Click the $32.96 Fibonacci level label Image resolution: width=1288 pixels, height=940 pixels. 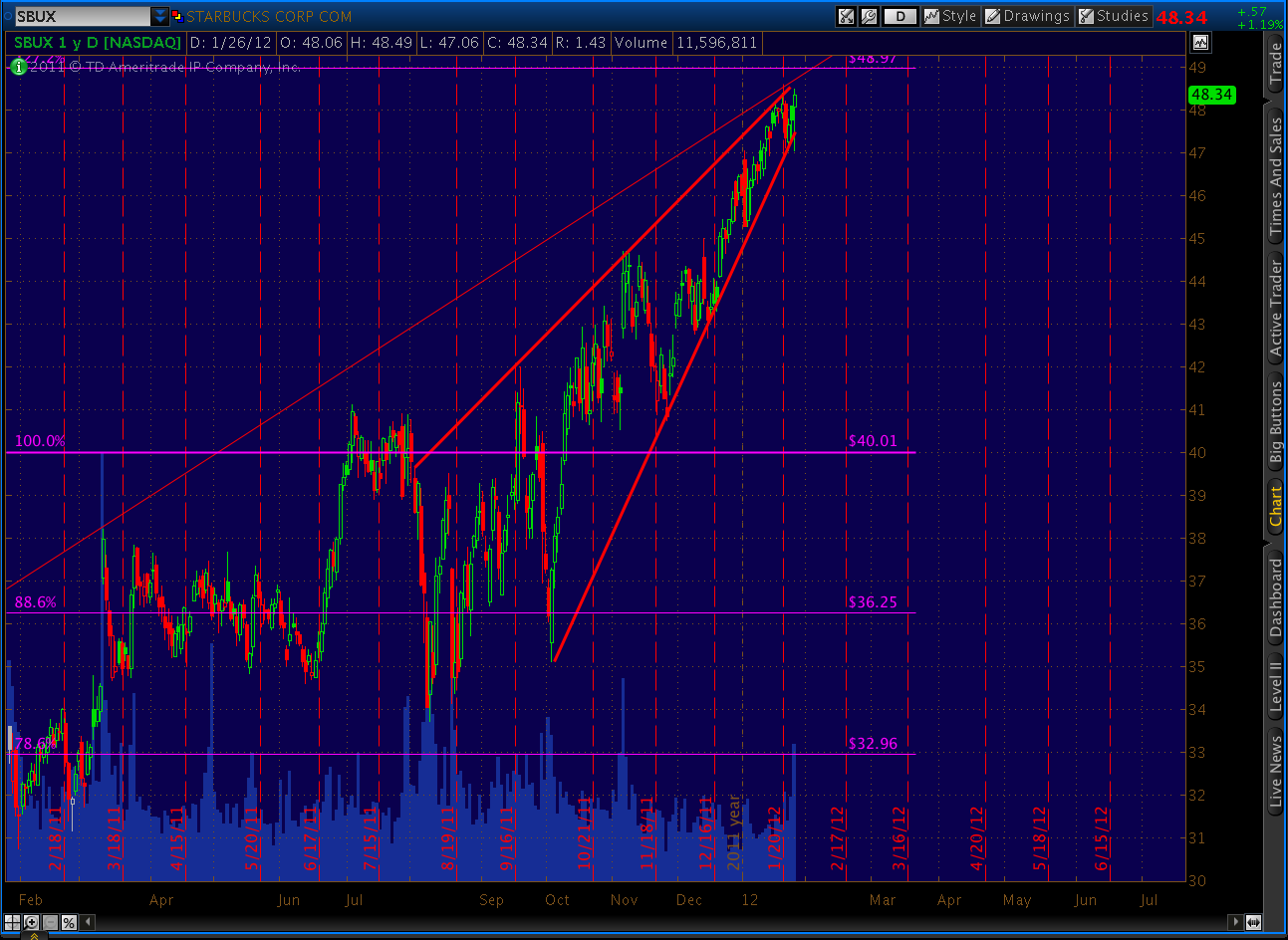[873, 743]
